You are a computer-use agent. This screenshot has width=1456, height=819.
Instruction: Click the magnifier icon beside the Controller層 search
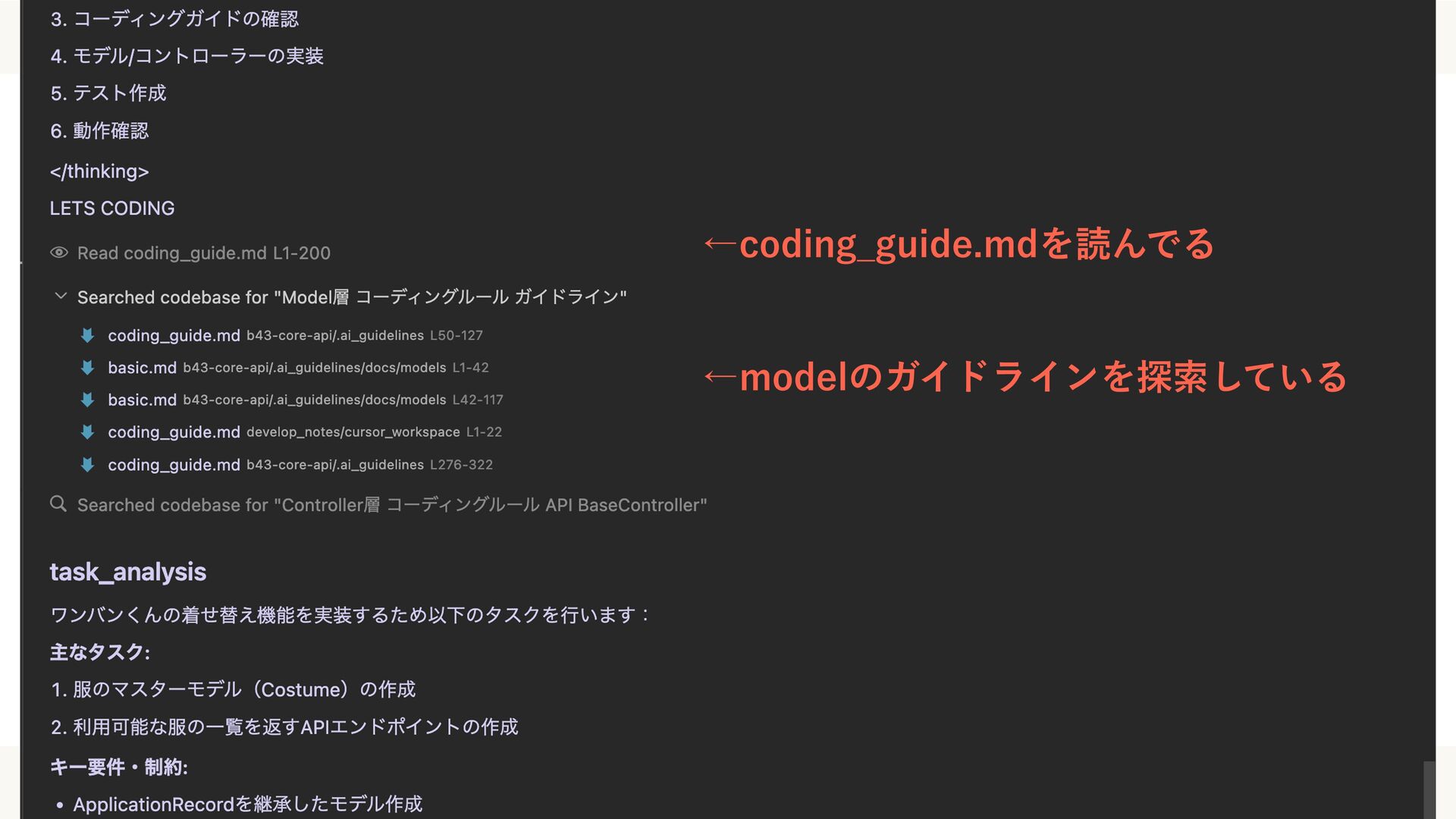tap(58, 504)
